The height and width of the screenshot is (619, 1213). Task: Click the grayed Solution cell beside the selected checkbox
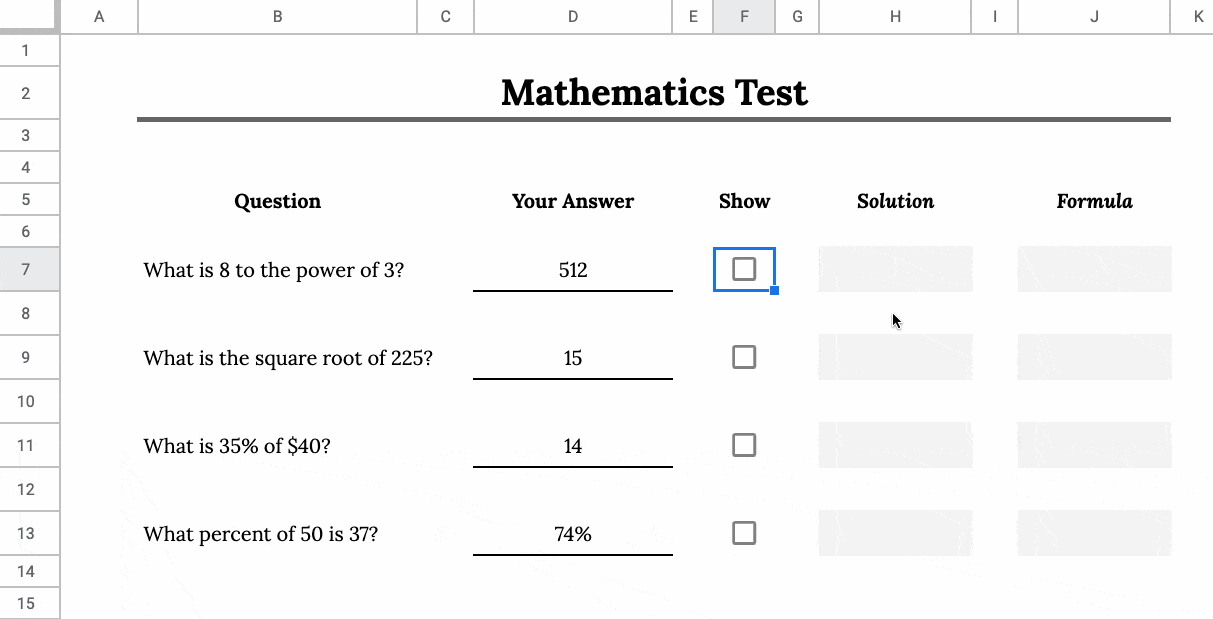[x=894, y=269]
